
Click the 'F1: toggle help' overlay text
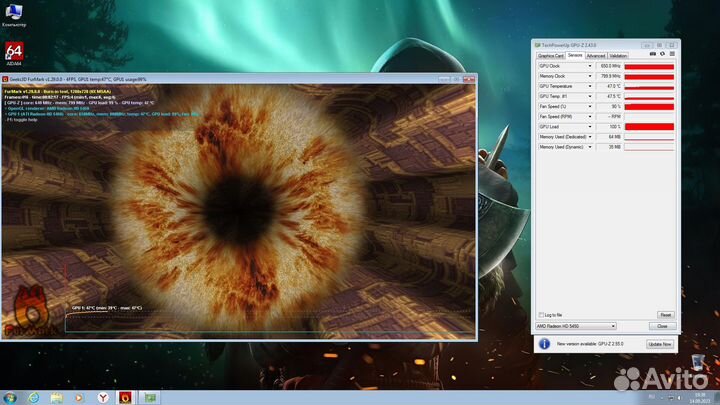coord(22,119)
